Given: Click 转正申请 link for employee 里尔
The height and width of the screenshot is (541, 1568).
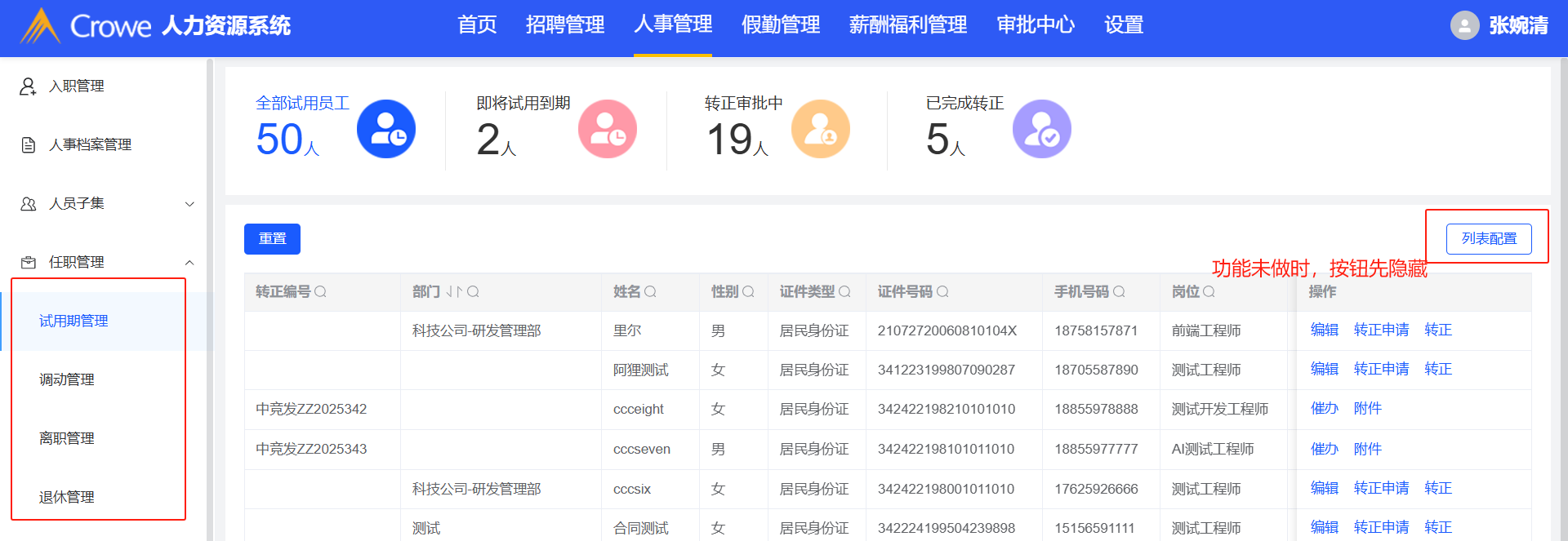Looking at the screenshot, I should (1381, 330).
